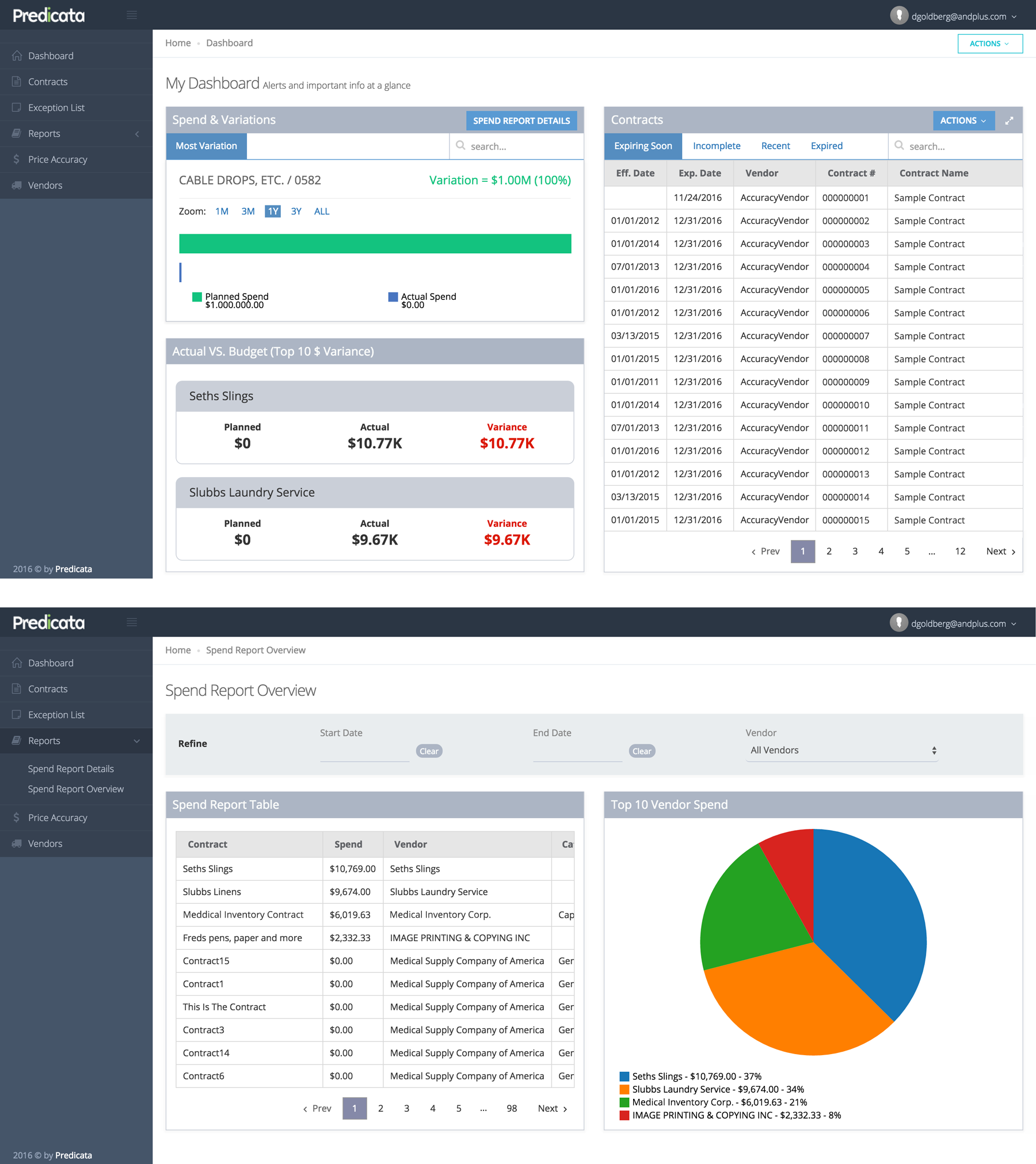The width and height of the screenshot is (1036, 1164).
Task: Click blue Actual Spend legend swatch
Action: (x=393, y=297)
